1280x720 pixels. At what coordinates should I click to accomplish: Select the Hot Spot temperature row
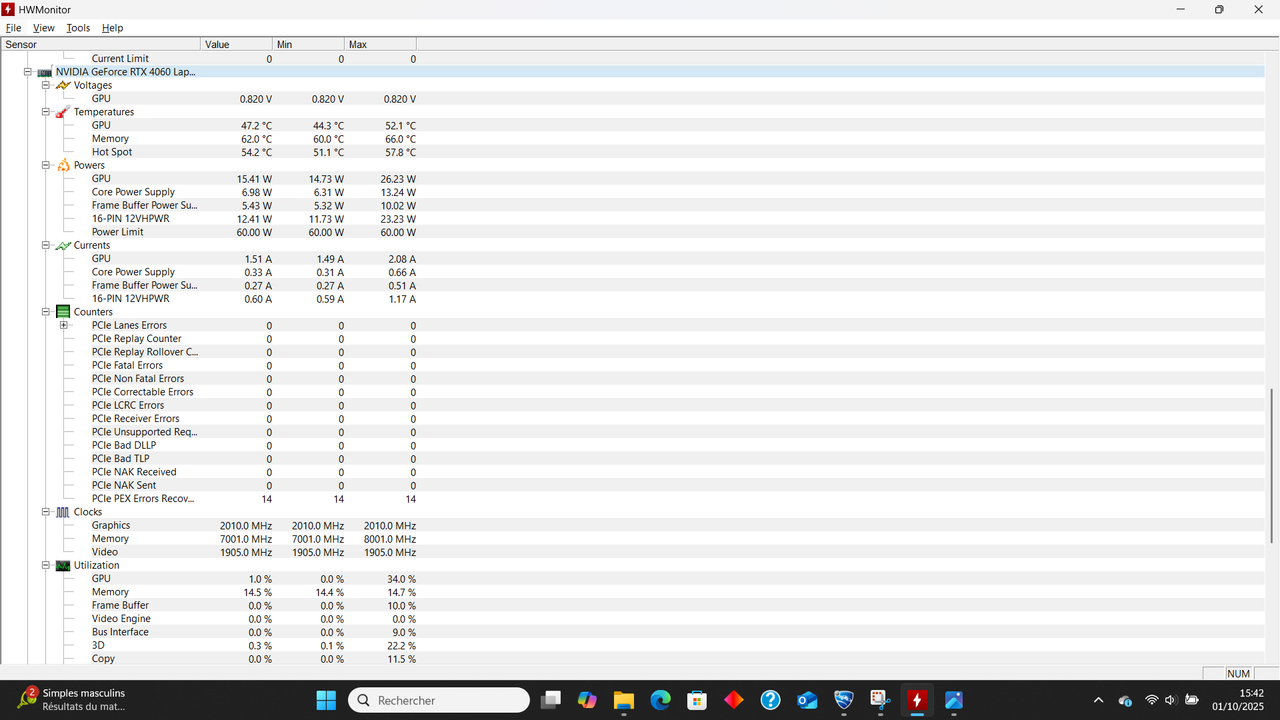pyautogui.click(x=632, y=152)
